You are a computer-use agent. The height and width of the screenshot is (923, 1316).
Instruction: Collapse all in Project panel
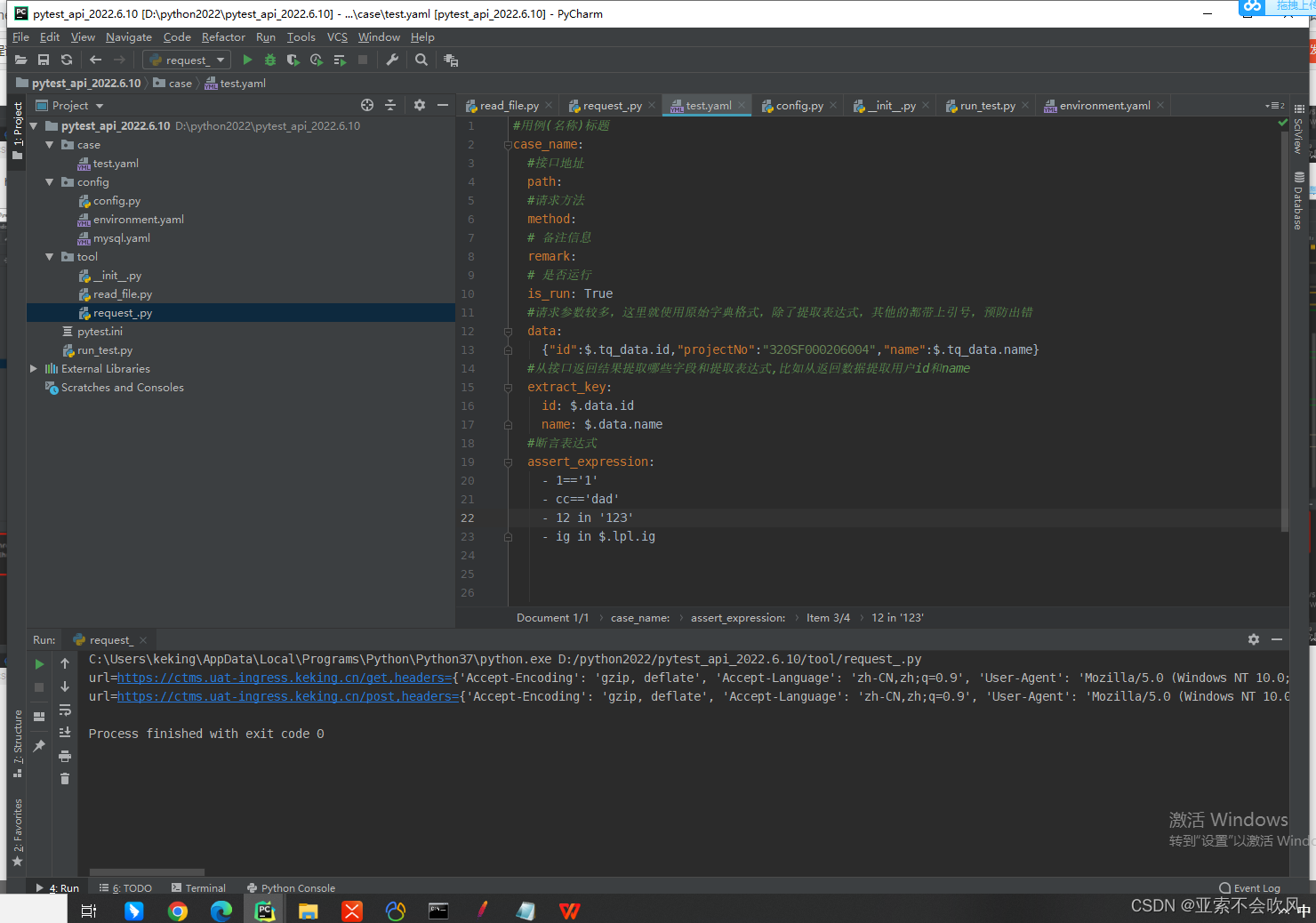[x=390, y=105]
